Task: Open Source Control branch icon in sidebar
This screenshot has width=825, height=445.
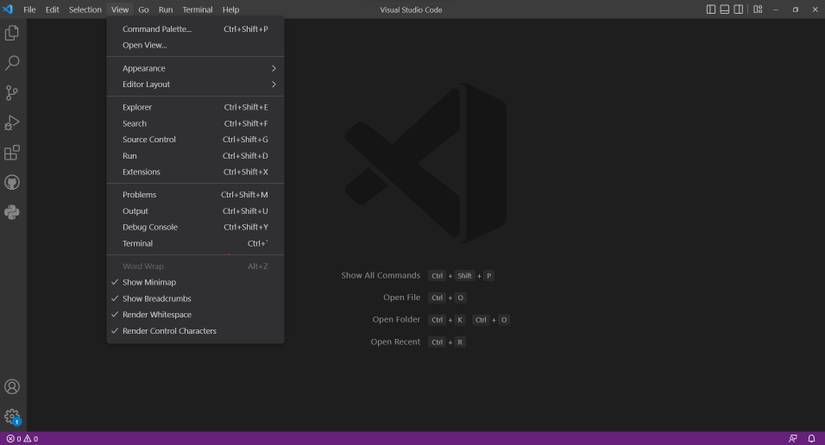Action: [12, 93]
